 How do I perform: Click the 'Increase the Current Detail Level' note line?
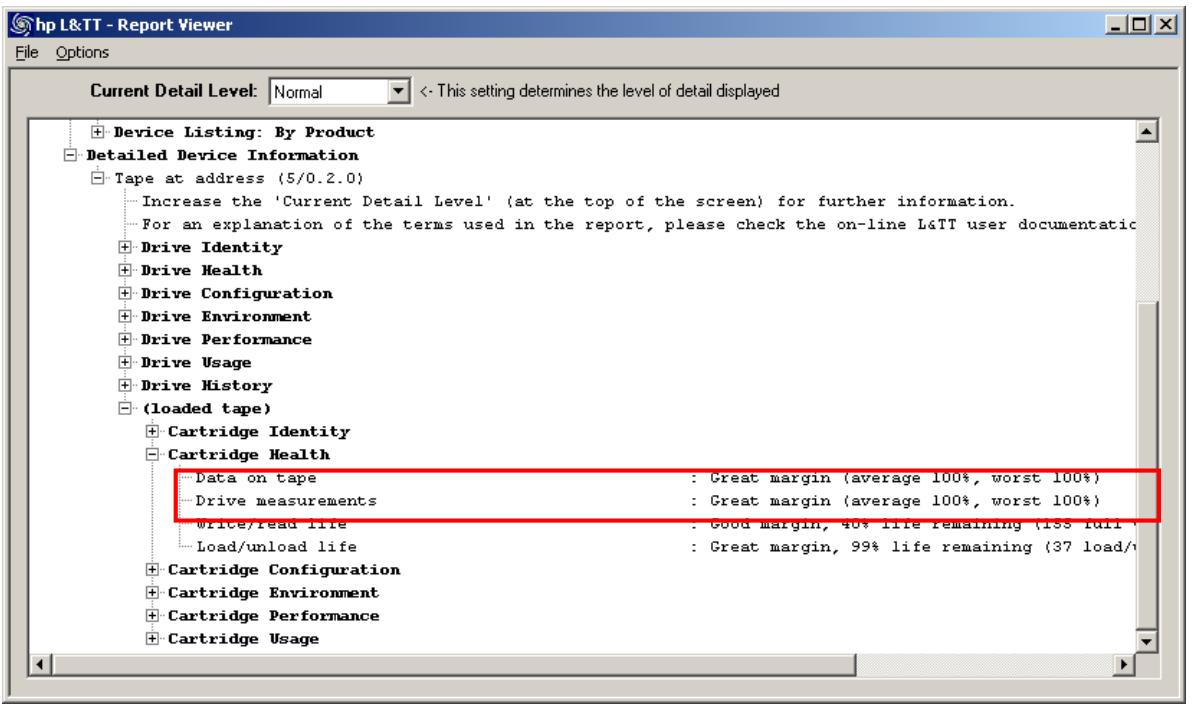pos(577,202)
